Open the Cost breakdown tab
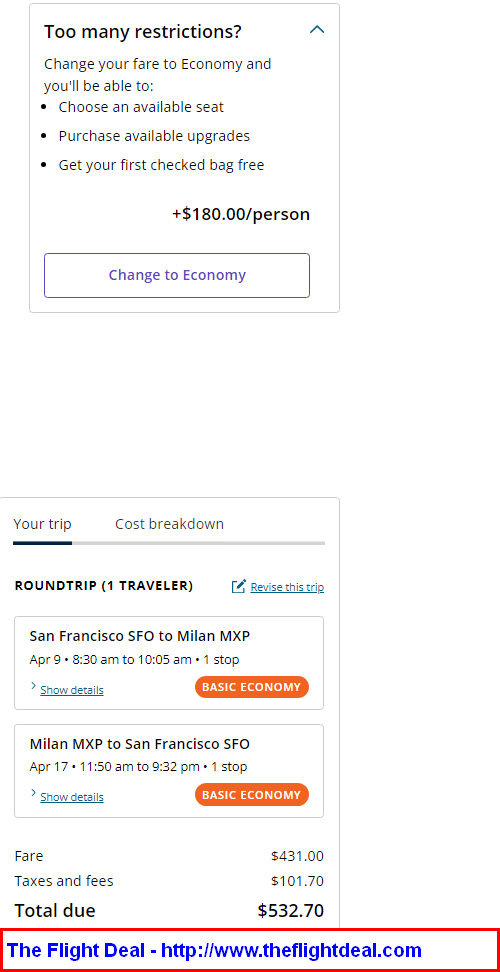The height and width of the screenshot is (972, 500). (169, 524)
